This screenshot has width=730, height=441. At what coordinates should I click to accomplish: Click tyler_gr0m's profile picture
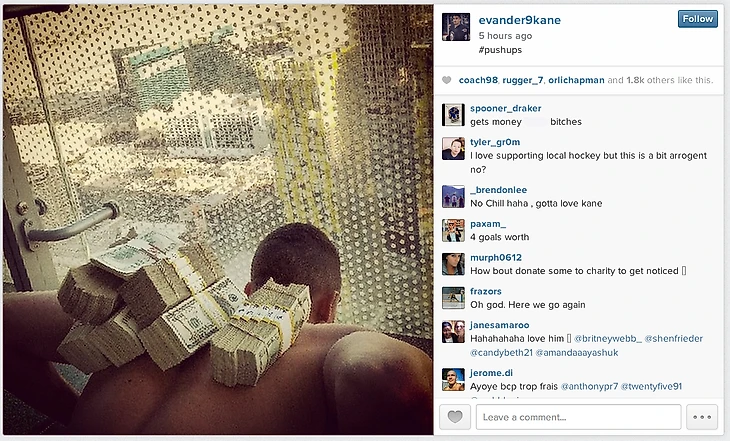coord(453,149)
